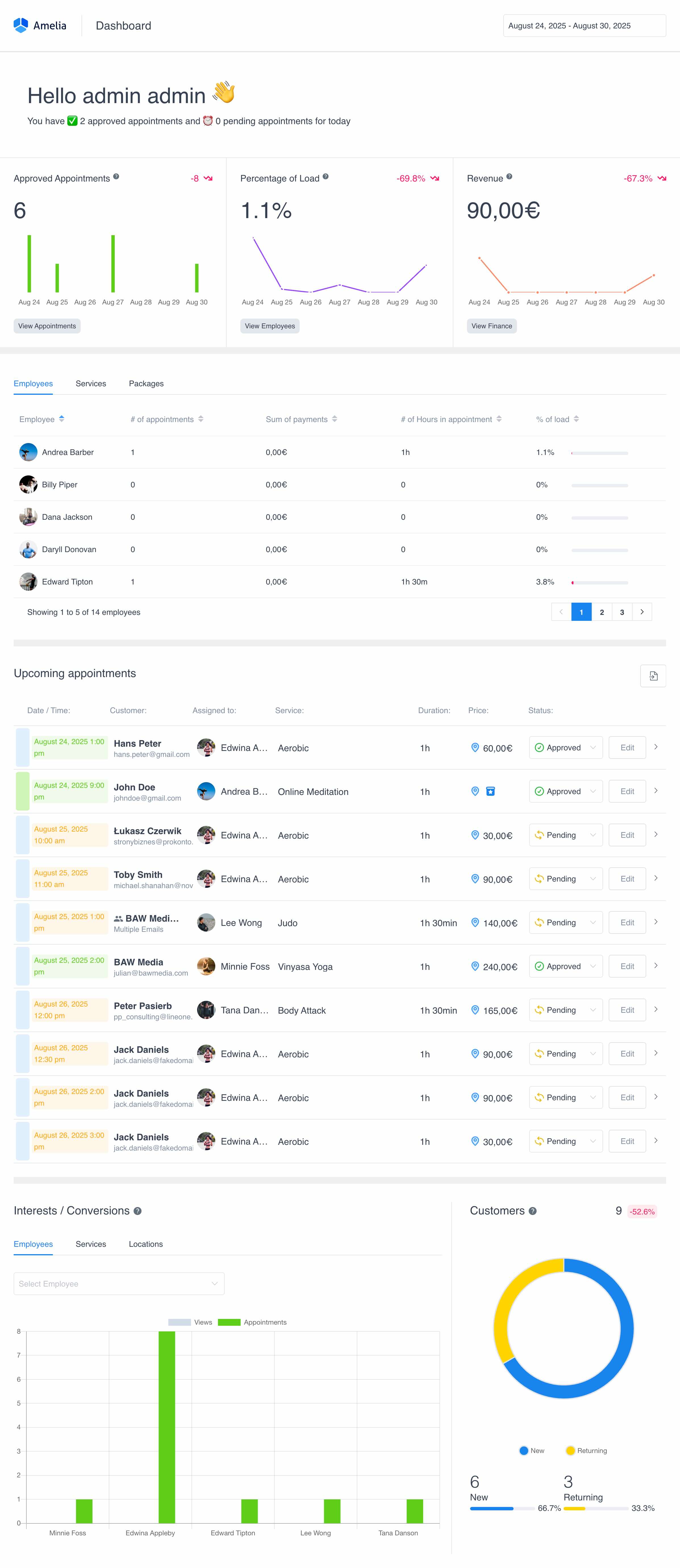Click Returning customers 33.3% progress bar

tap(596, 1508)
